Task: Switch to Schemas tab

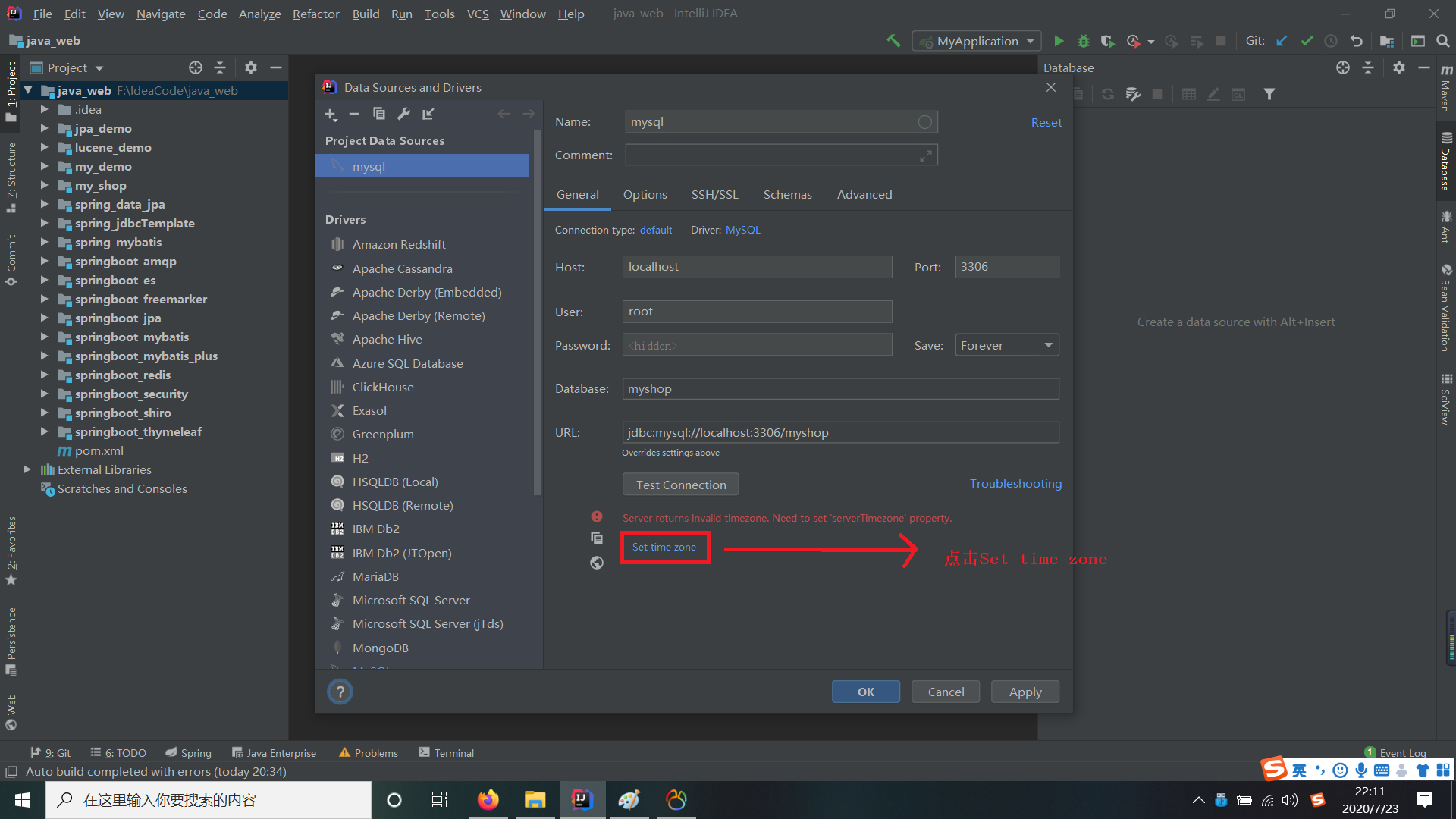Action: point(787,194)
